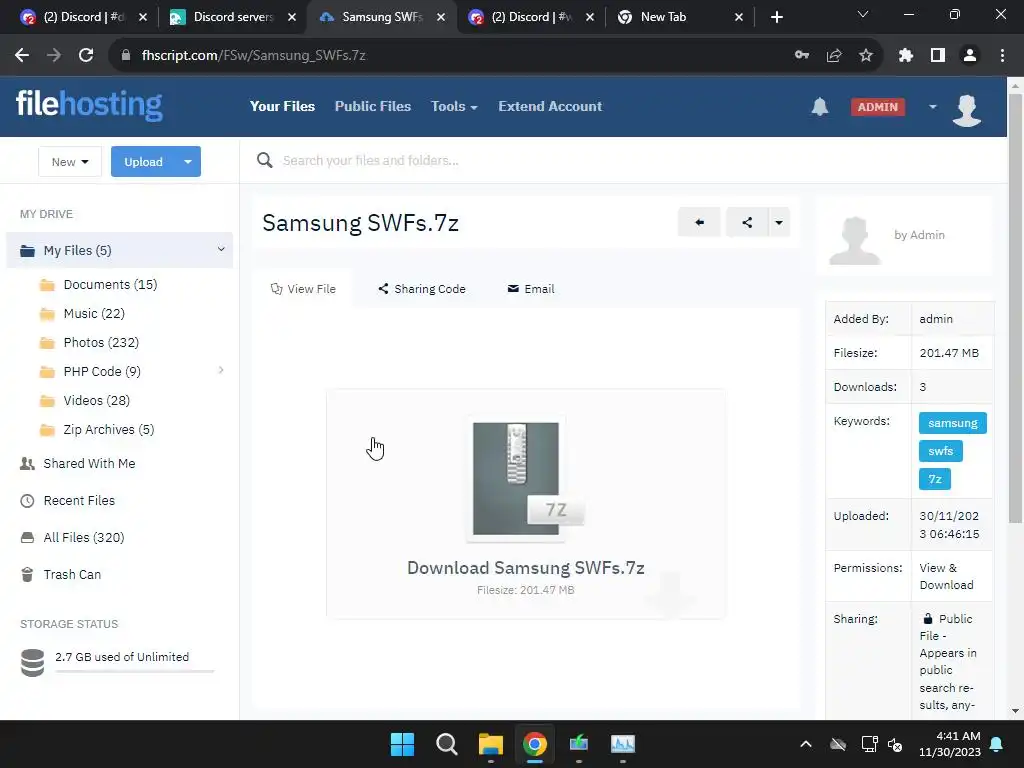Open the Chrome profile icon

(970, 56)
